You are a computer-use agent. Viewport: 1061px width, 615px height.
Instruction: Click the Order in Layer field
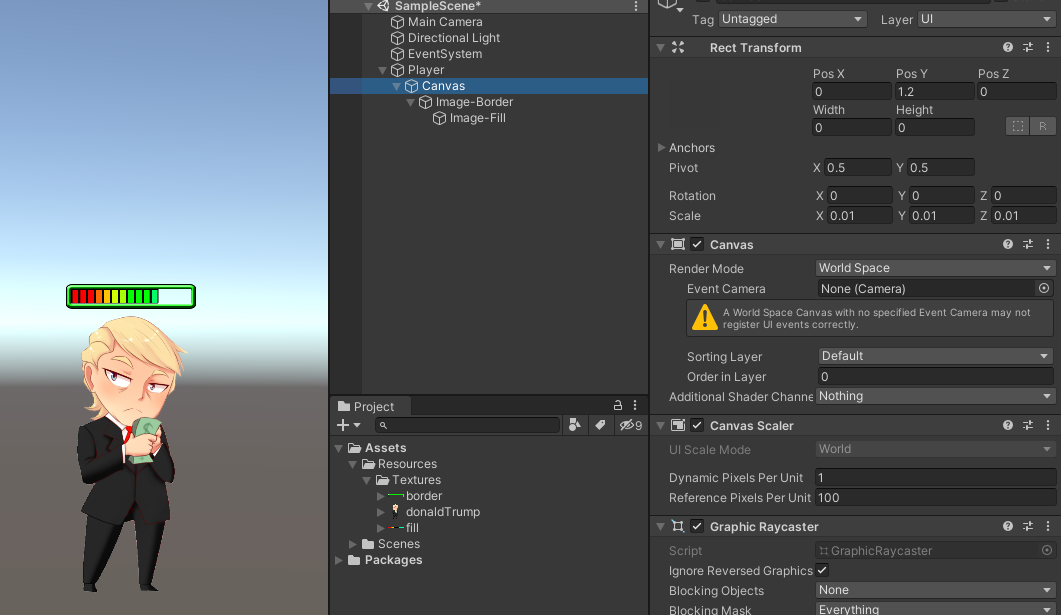935,376
